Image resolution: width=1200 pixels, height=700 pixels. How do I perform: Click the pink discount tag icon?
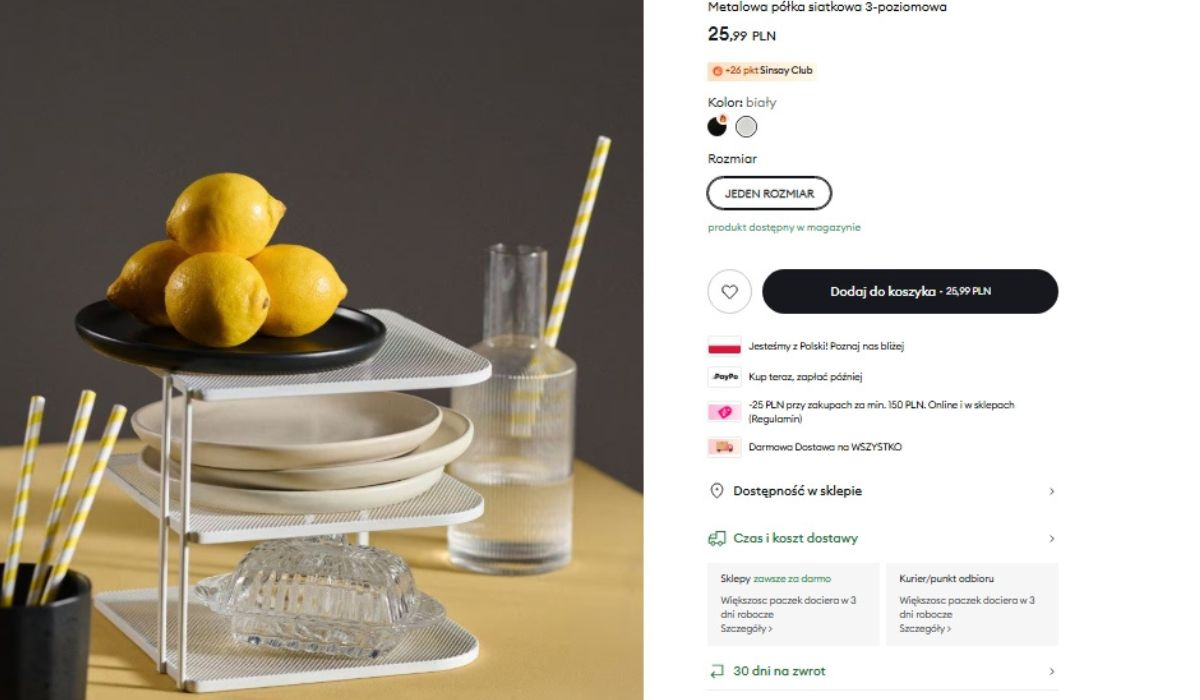coord(724,412)
